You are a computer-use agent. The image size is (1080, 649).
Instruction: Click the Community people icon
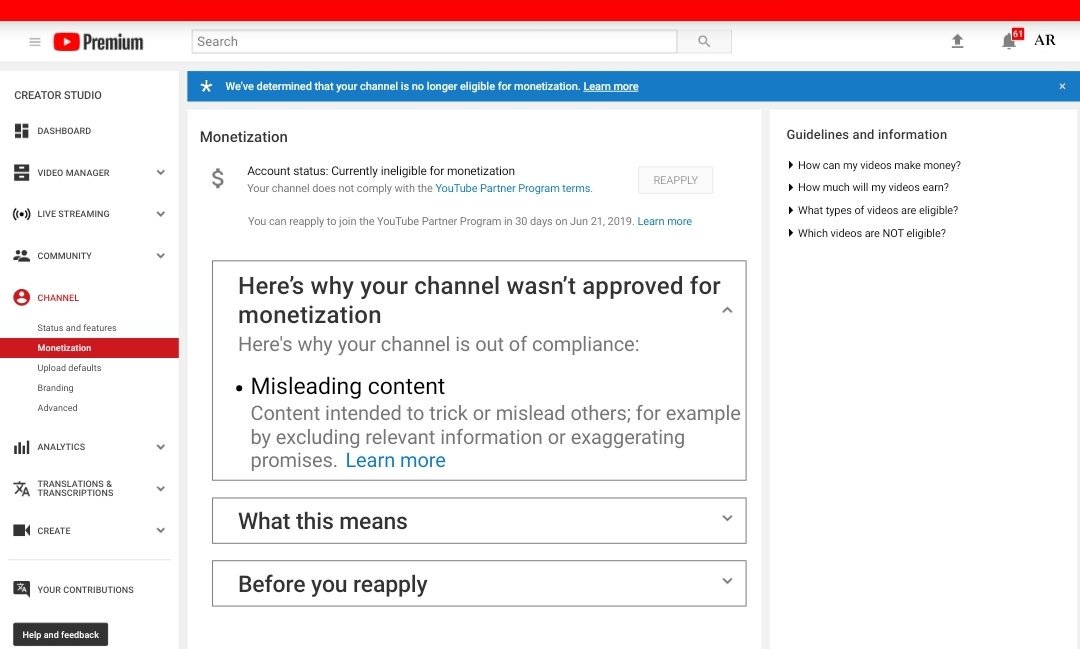coord(21,256)
